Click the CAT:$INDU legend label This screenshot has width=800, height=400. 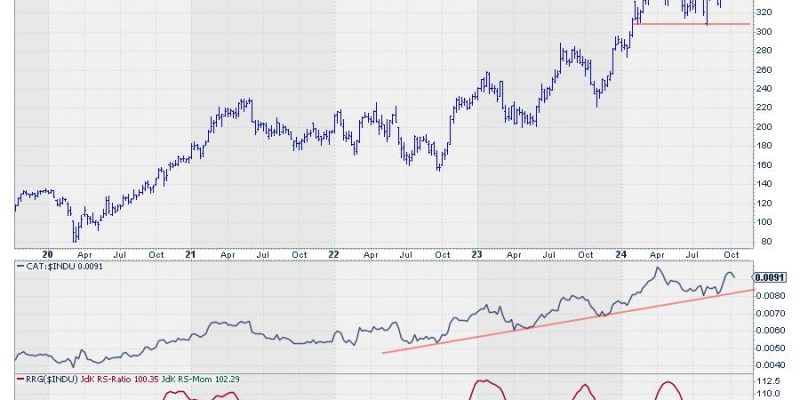click(x=64, y=266)
